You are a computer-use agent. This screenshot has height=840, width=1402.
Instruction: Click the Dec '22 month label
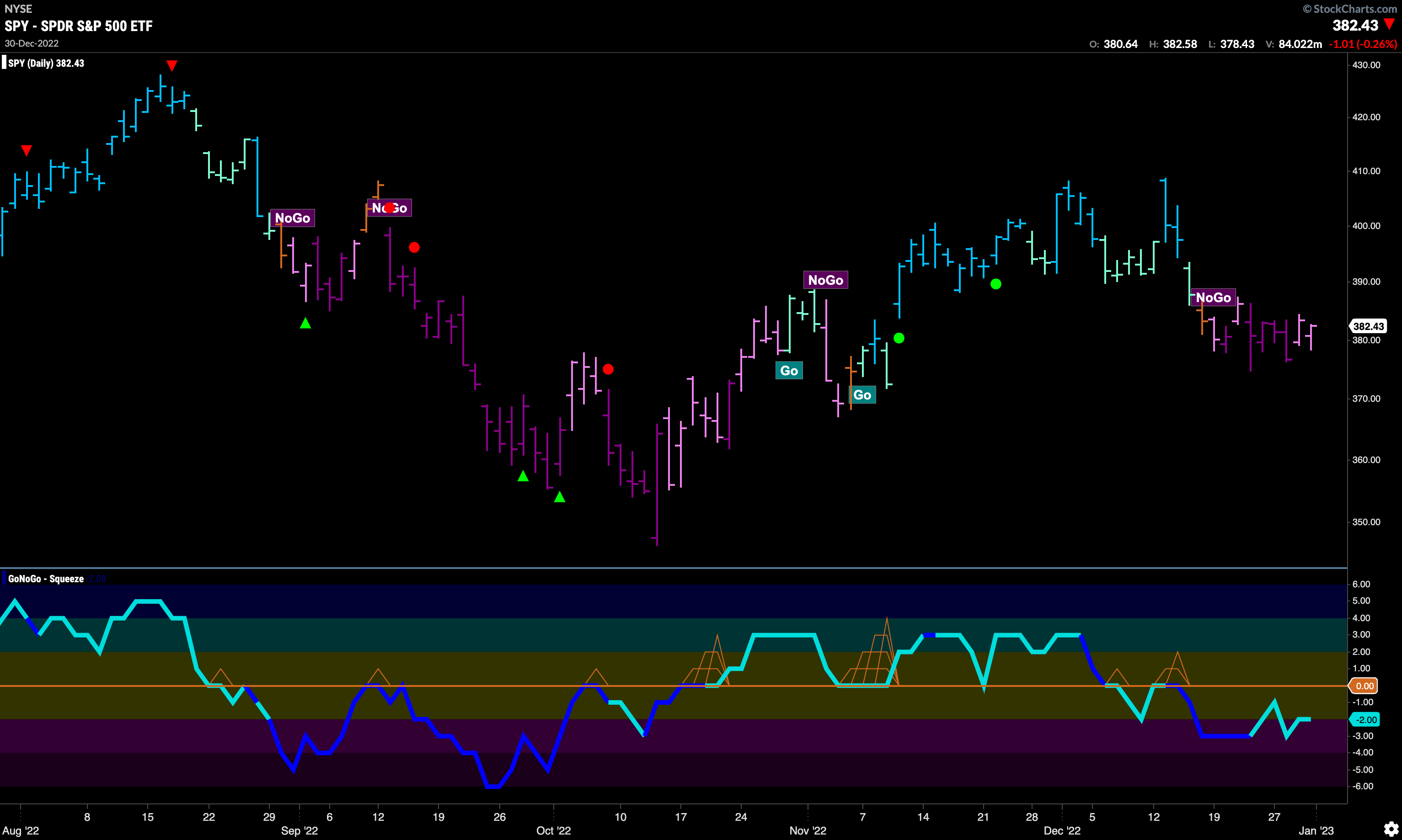(x=1062, y=830)
